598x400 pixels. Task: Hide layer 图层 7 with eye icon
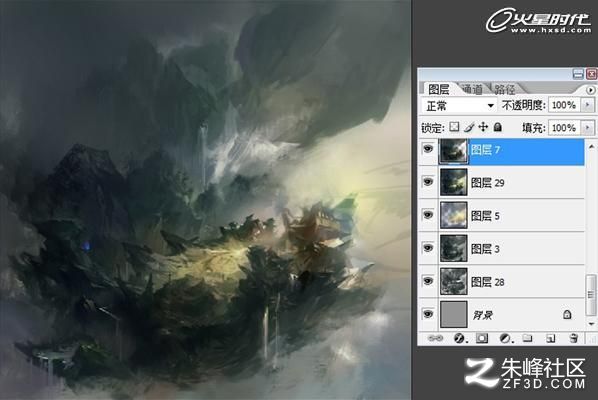(428, 149)
